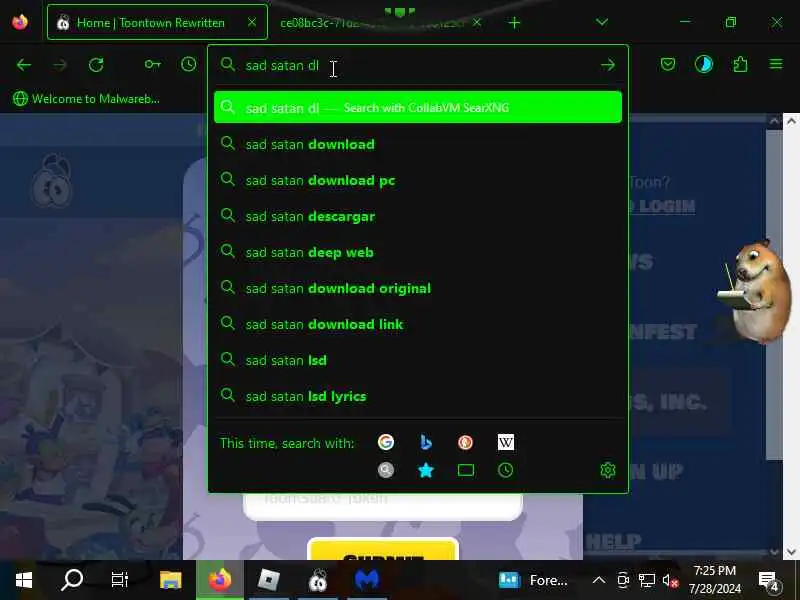Viewport: 800px width, 600px height.
Task: Choose suggestion sad satan download pc
Action: 418,181
